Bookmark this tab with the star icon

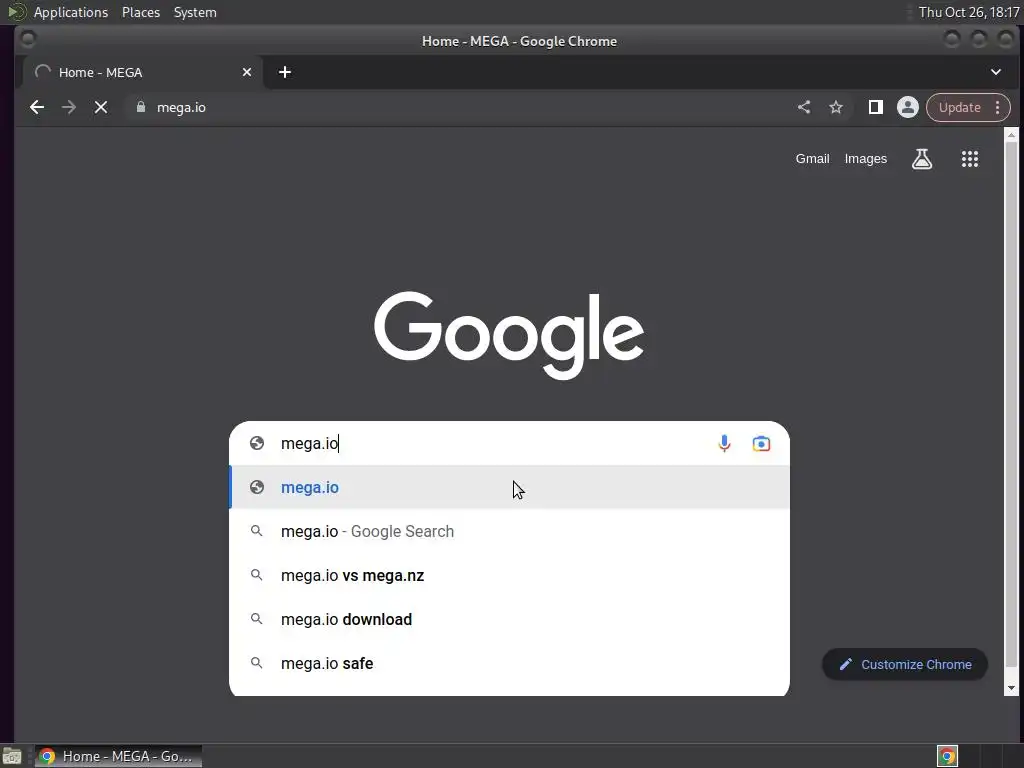click(x=836, y=107)
